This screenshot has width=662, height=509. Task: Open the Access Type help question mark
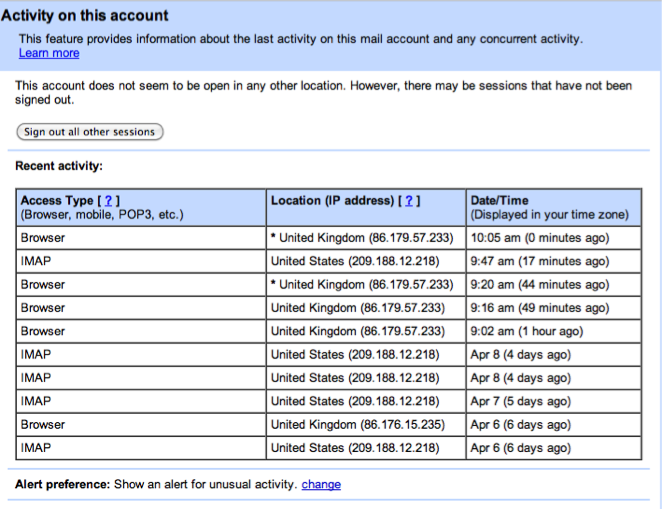(x=108, y=201)
